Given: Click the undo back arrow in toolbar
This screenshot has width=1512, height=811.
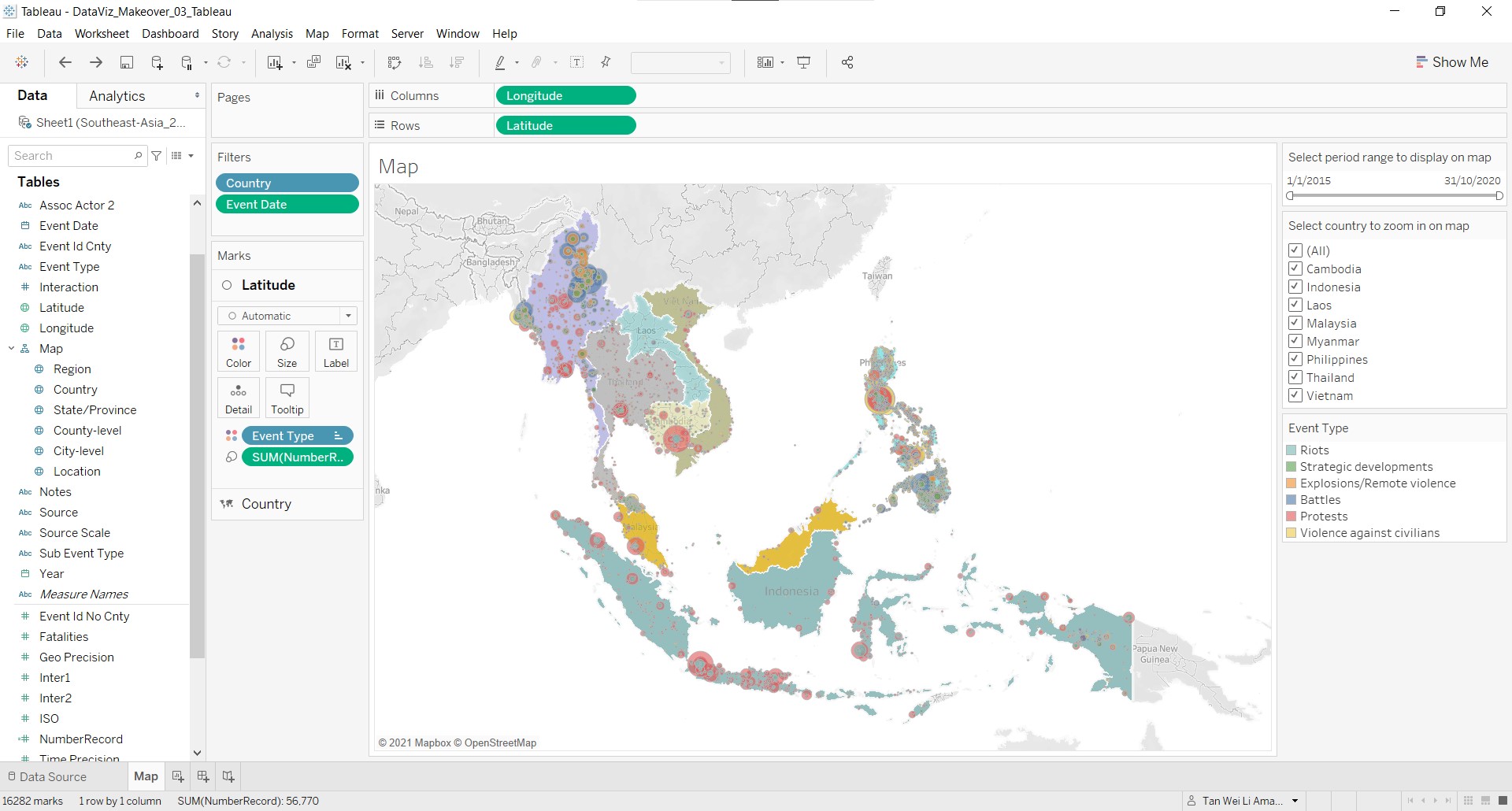Looking at the screenshot, I should (65, 62).
